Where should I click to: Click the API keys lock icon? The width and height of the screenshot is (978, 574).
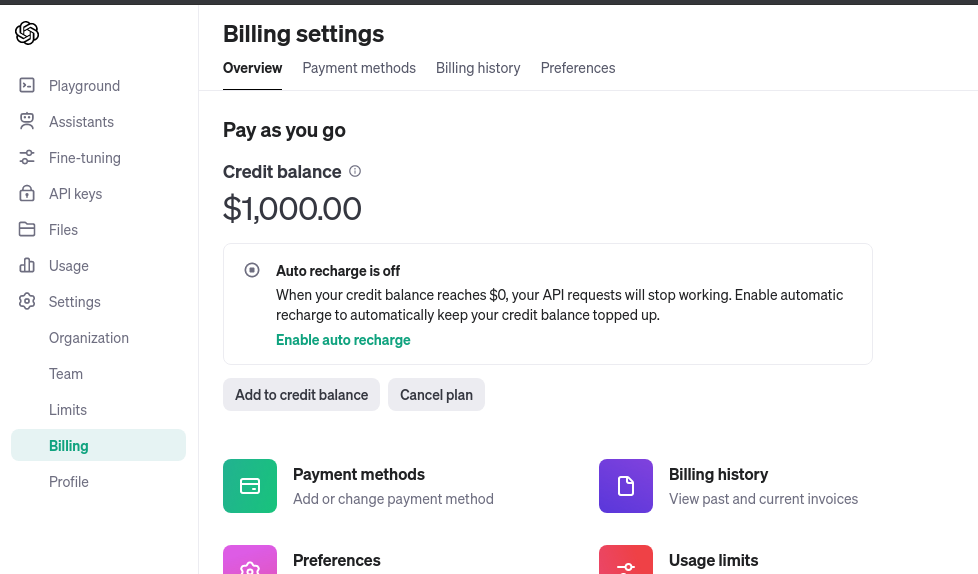click(27, 193)
